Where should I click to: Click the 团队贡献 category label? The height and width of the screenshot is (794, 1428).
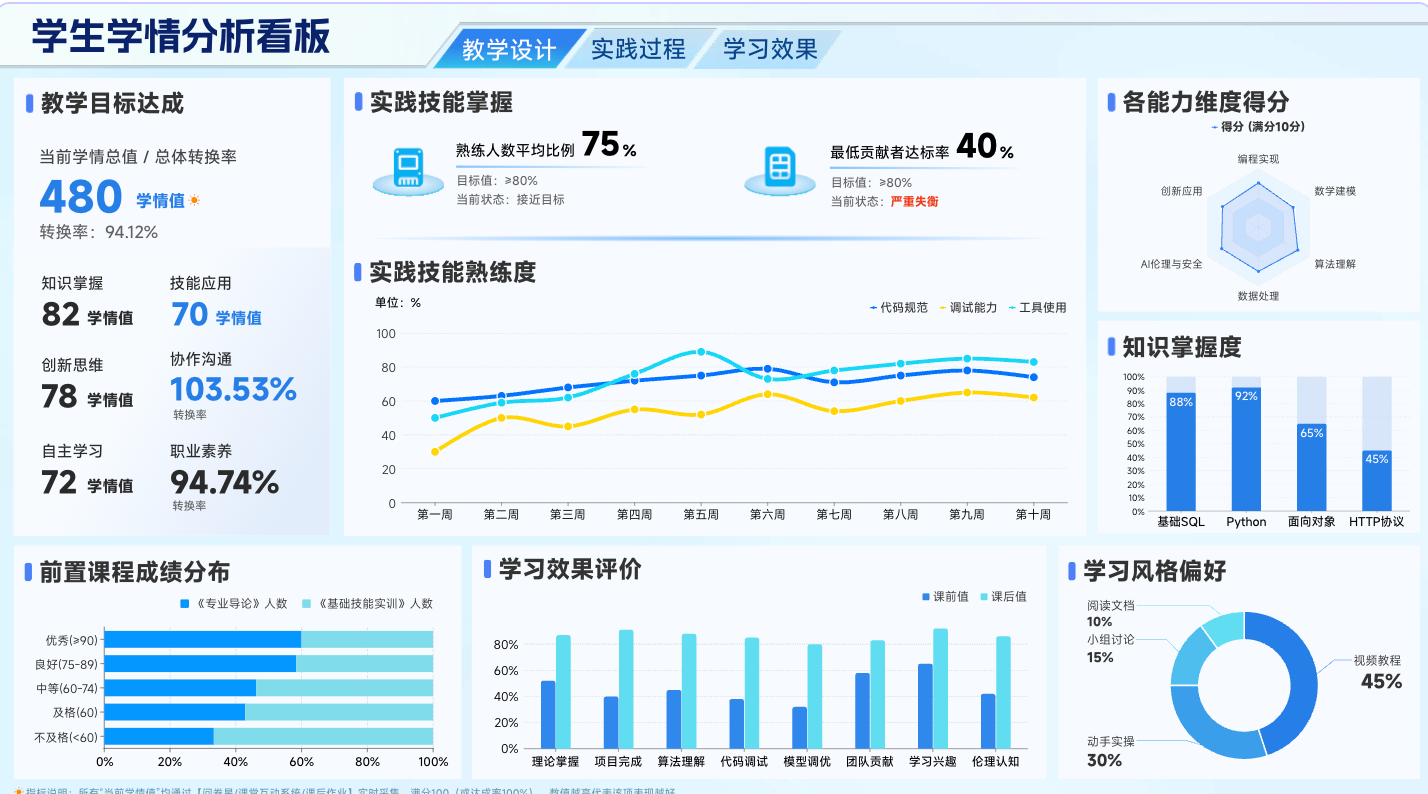[x=870, y=762]
